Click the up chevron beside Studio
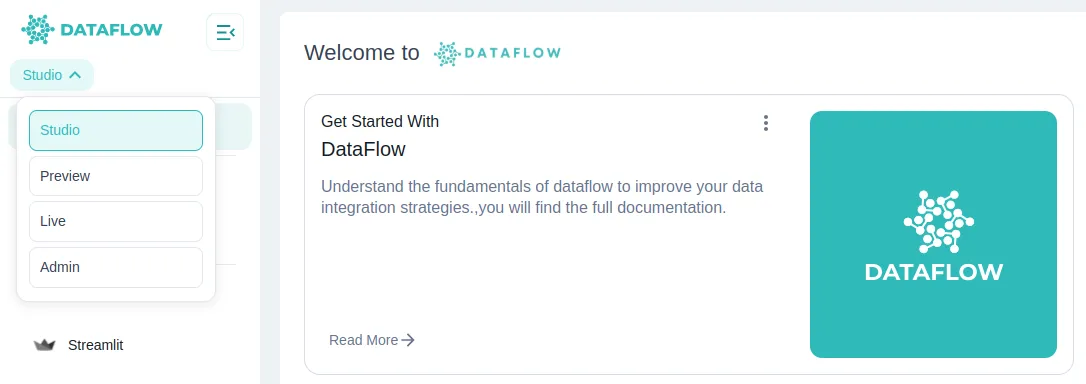The height and width of the screenshot is (384, 1086). [75, 75]
